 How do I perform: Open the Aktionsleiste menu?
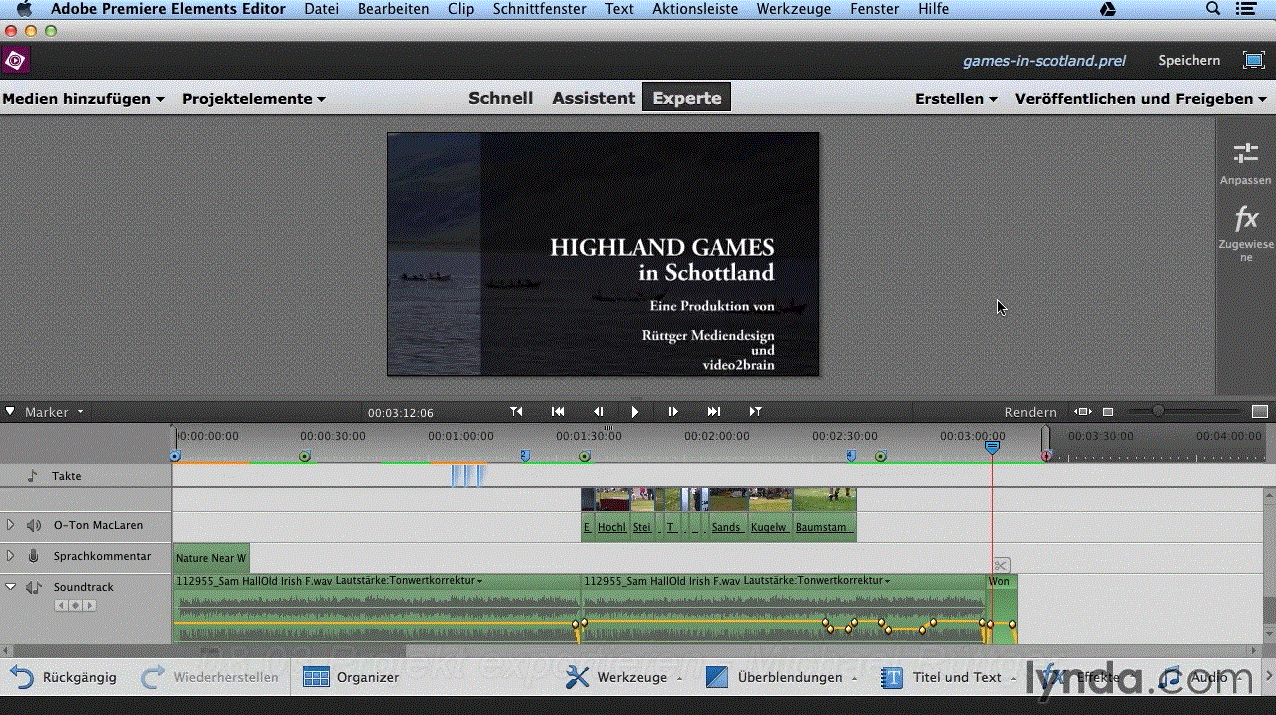coord(695,9)
